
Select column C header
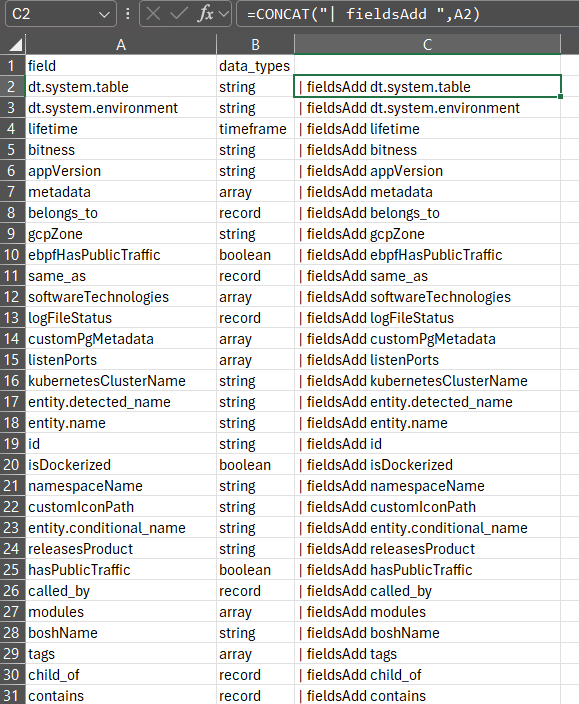click(x=427, y=44)
